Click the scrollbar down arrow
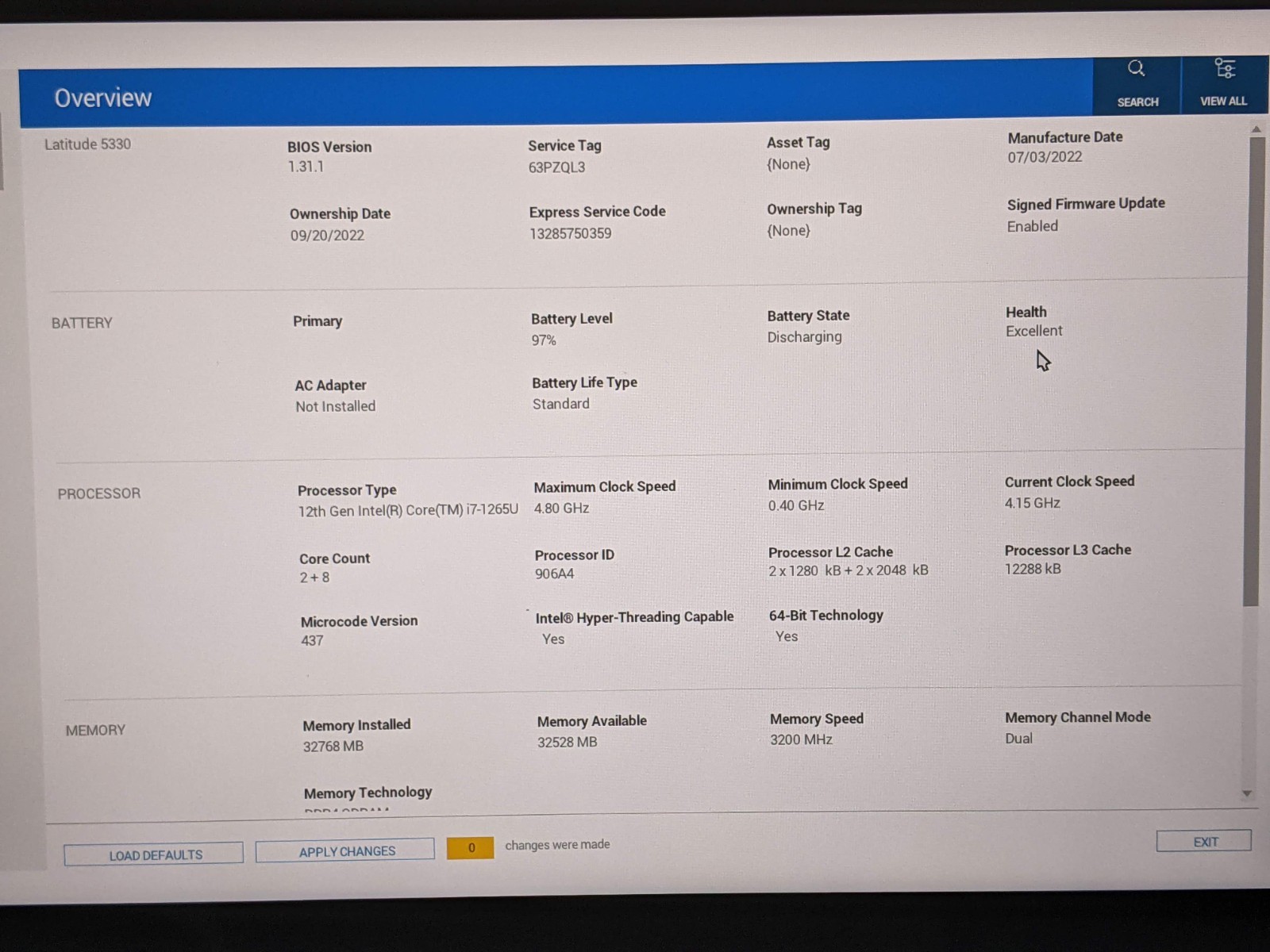The width and height of the screenshot is (1270, 952). tap(1247, 793)
